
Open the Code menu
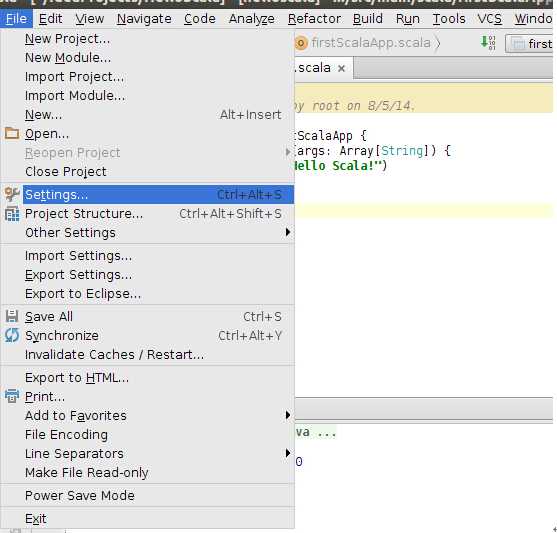(200, 18)
